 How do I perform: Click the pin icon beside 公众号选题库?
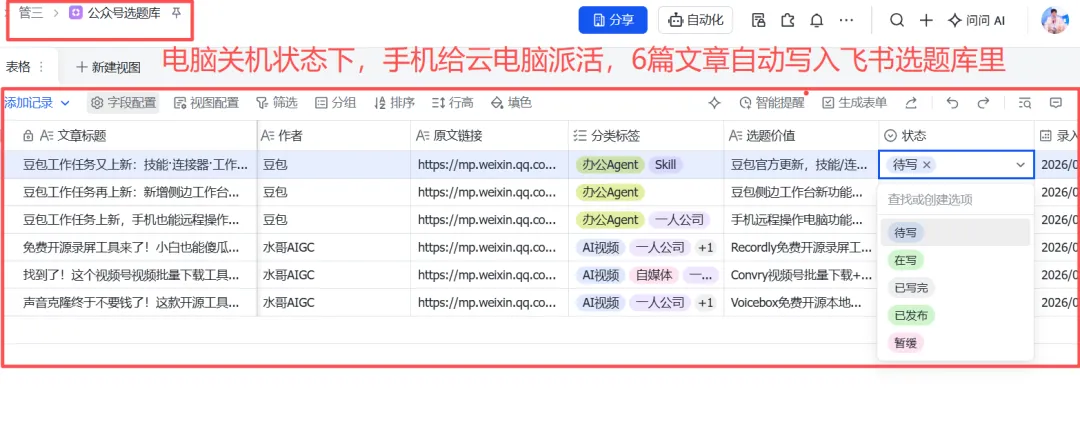coord(176,13)
